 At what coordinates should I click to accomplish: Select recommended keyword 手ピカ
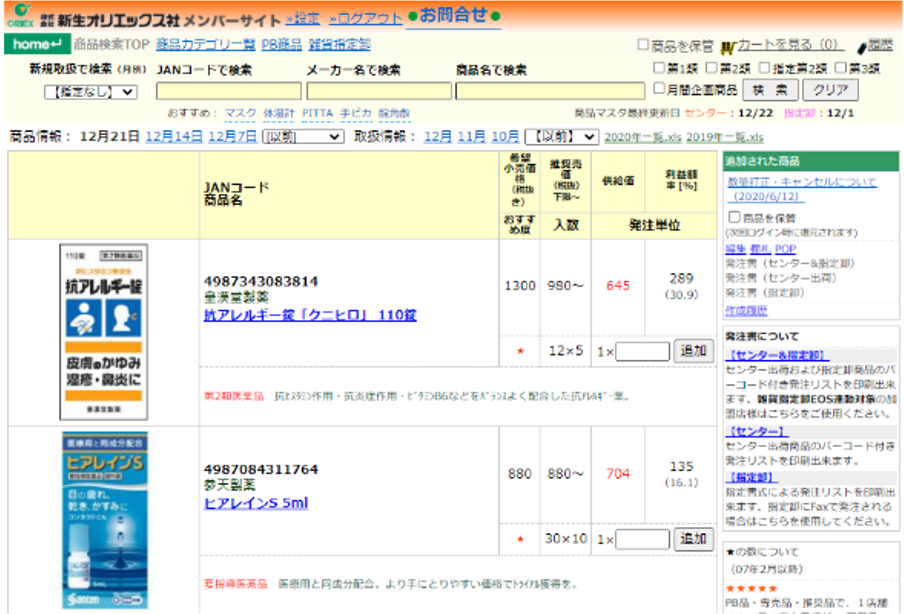[356, 114]
